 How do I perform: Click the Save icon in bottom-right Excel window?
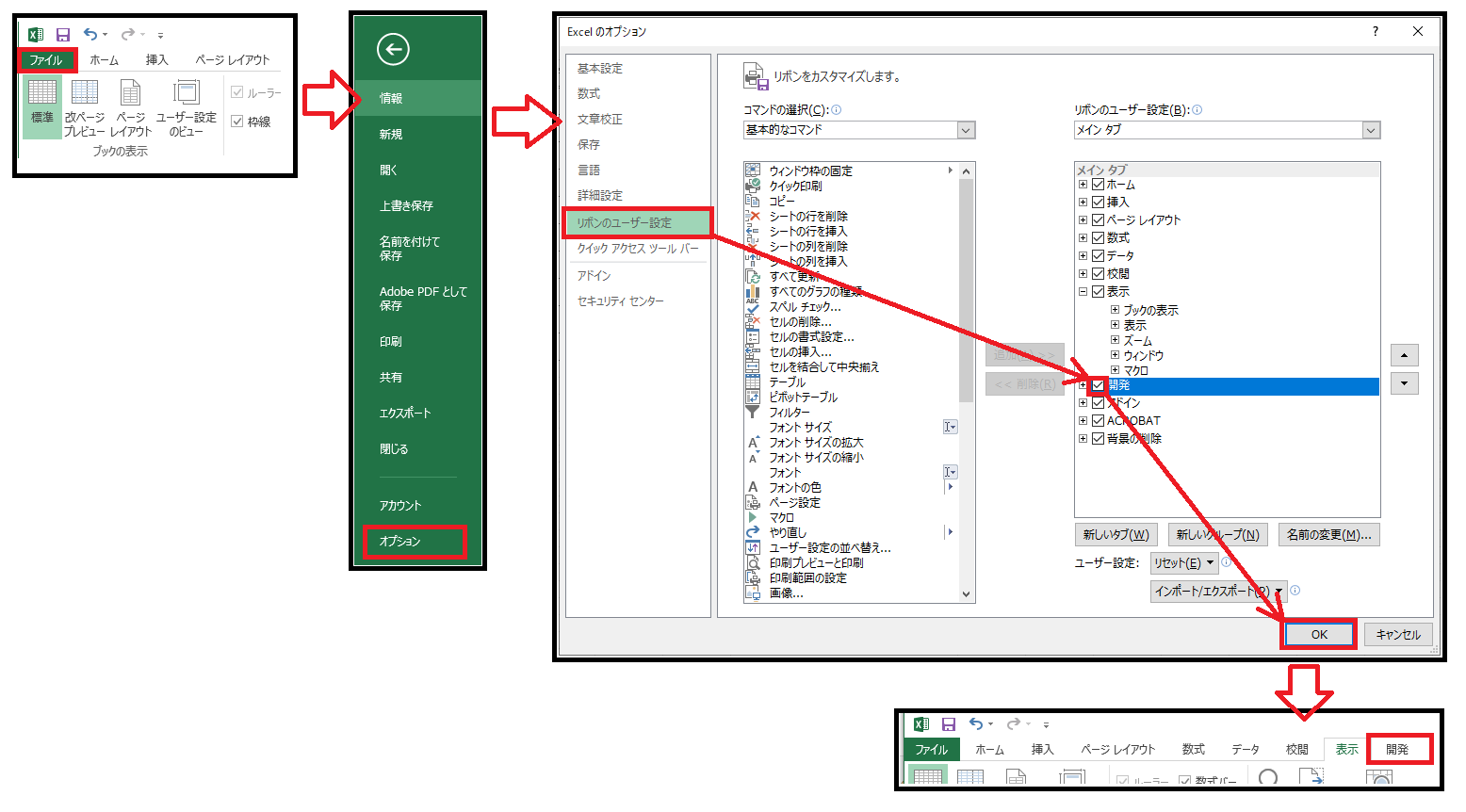(949, 724)
